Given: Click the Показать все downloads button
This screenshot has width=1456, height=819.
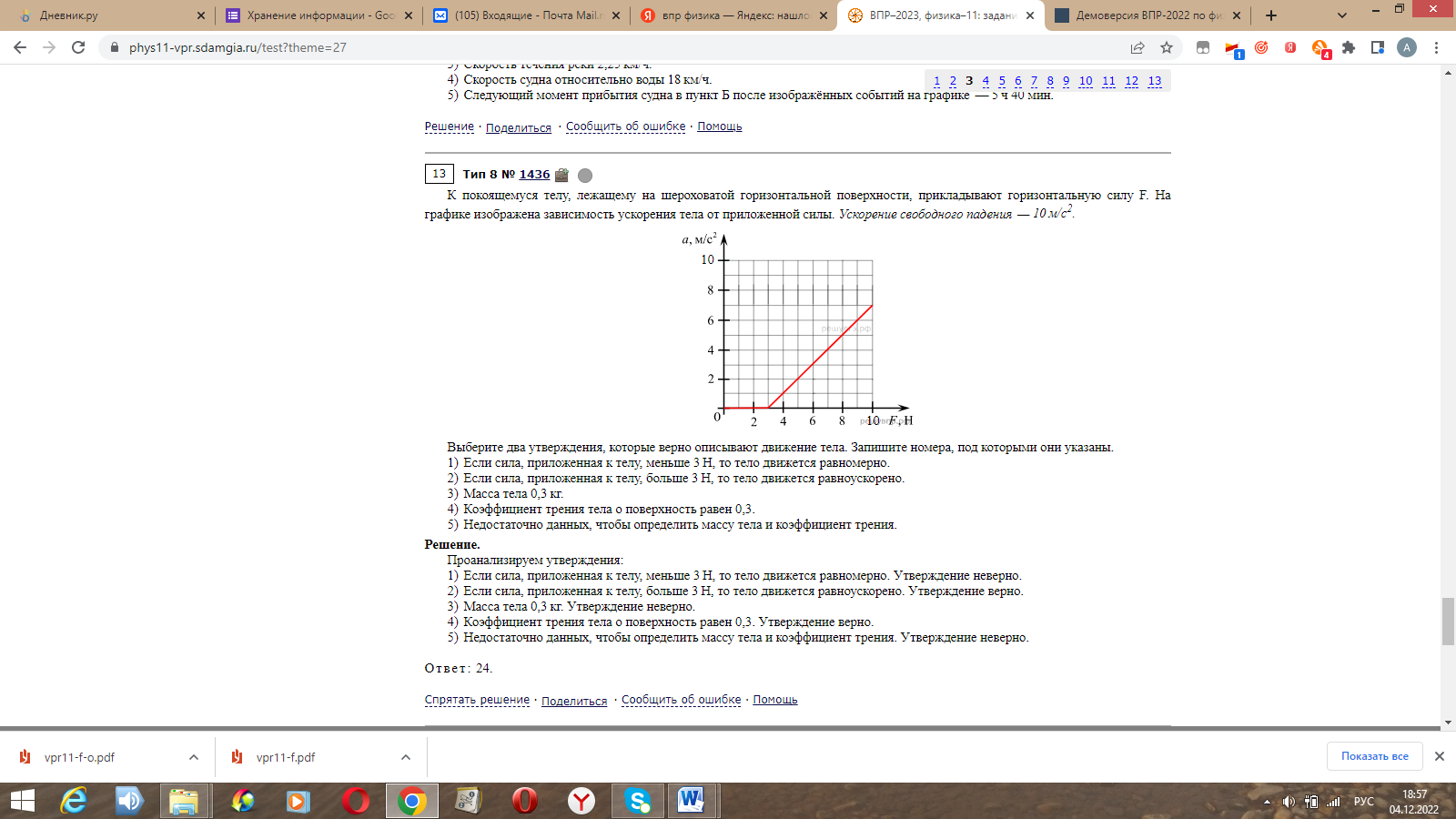Looking at the screenshot, I should (1374, 756).
